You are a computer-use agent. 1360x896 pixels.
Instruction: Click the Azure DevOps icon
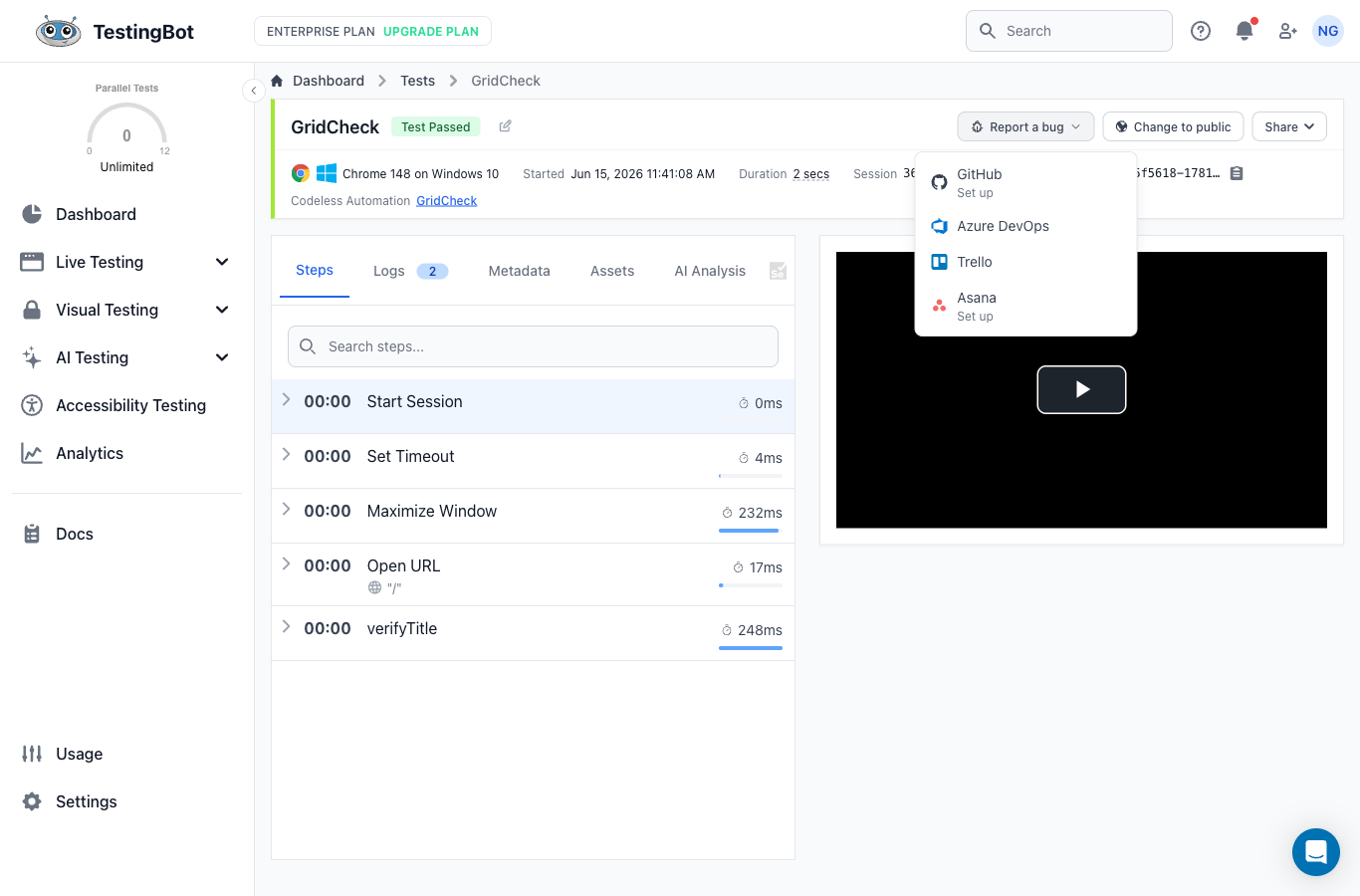[x=939, y=226]
